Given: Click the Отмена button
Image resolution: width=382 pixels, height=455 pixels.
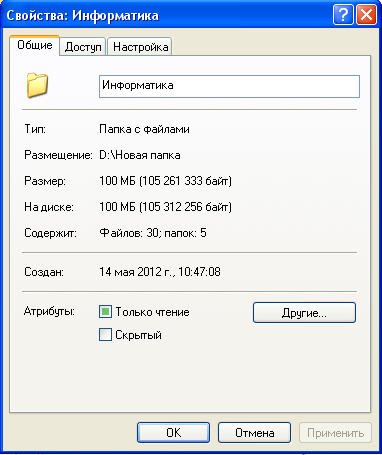Looking at the screenshot, I should (254, 433).
